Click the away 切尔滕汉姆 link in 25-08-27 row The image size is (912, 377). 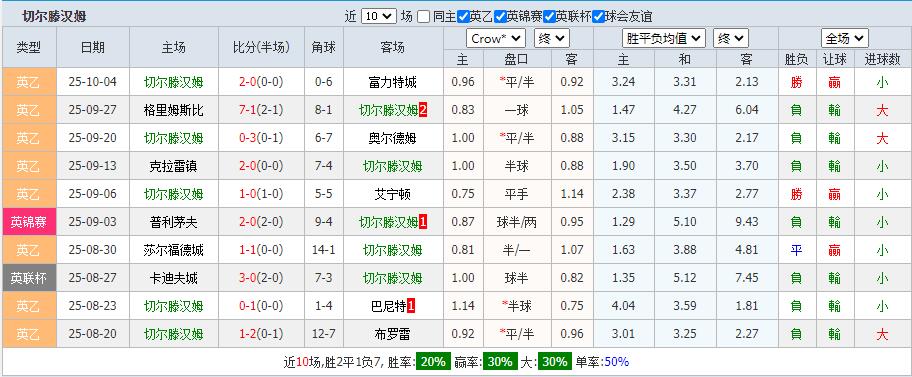tap(393, 278)
